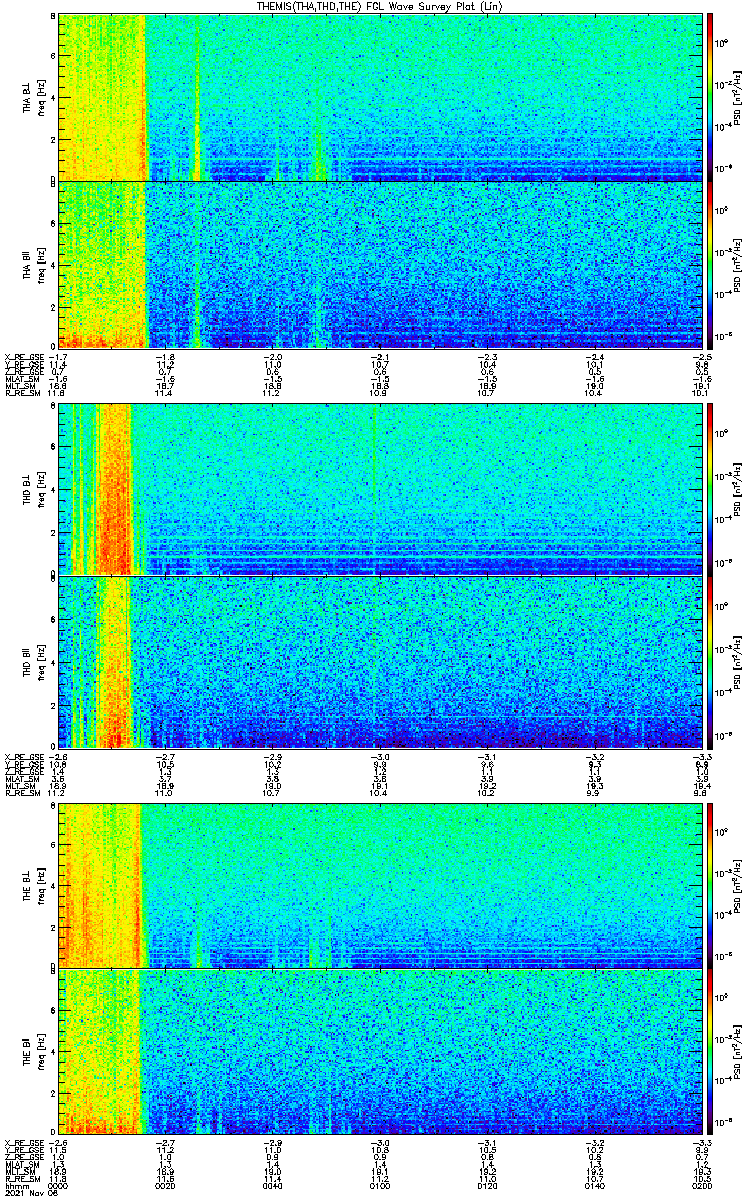
Task: Click the THA BII PSD color bar
Action: pos(710,264)
